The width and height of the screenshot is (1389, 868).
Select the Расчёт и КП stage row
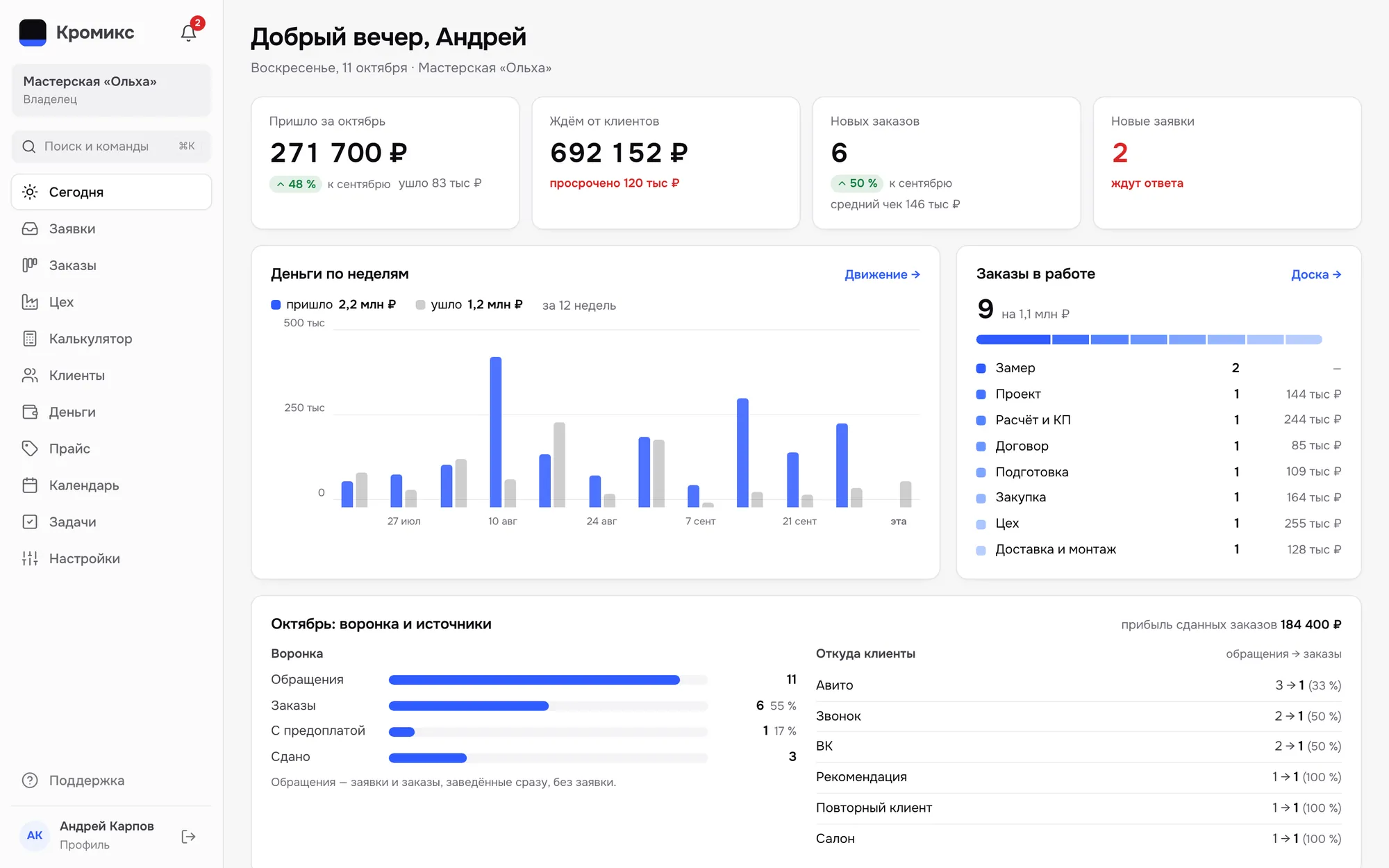coord(1158,420)
